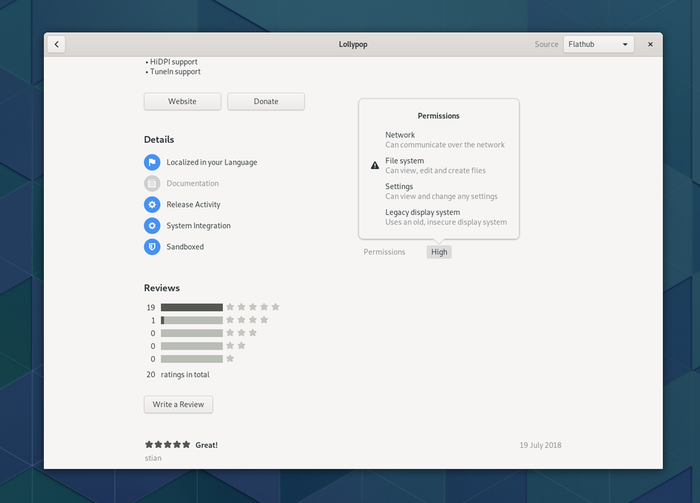Click the 'TuneIn support' bullet text
Screen dimensions: 700x503
(x=175, y=71)
